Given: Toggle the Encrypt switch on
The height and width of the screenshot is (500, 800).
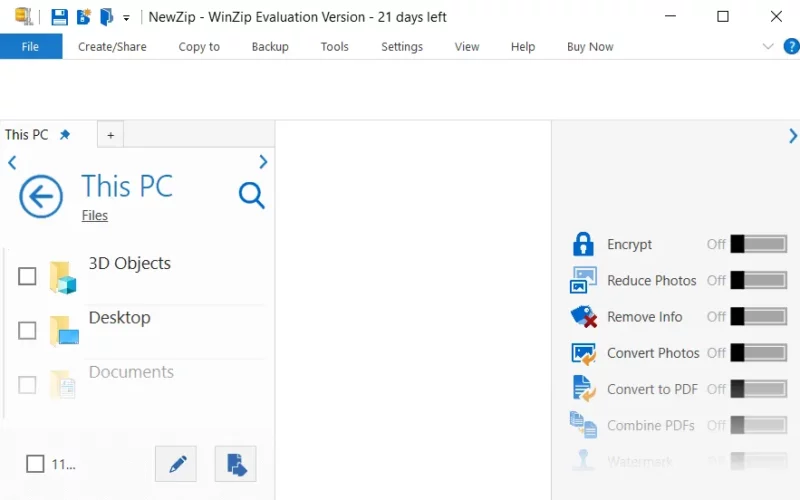Looking at the screenshot, I should pyautogui.click(x=759, y=244).
